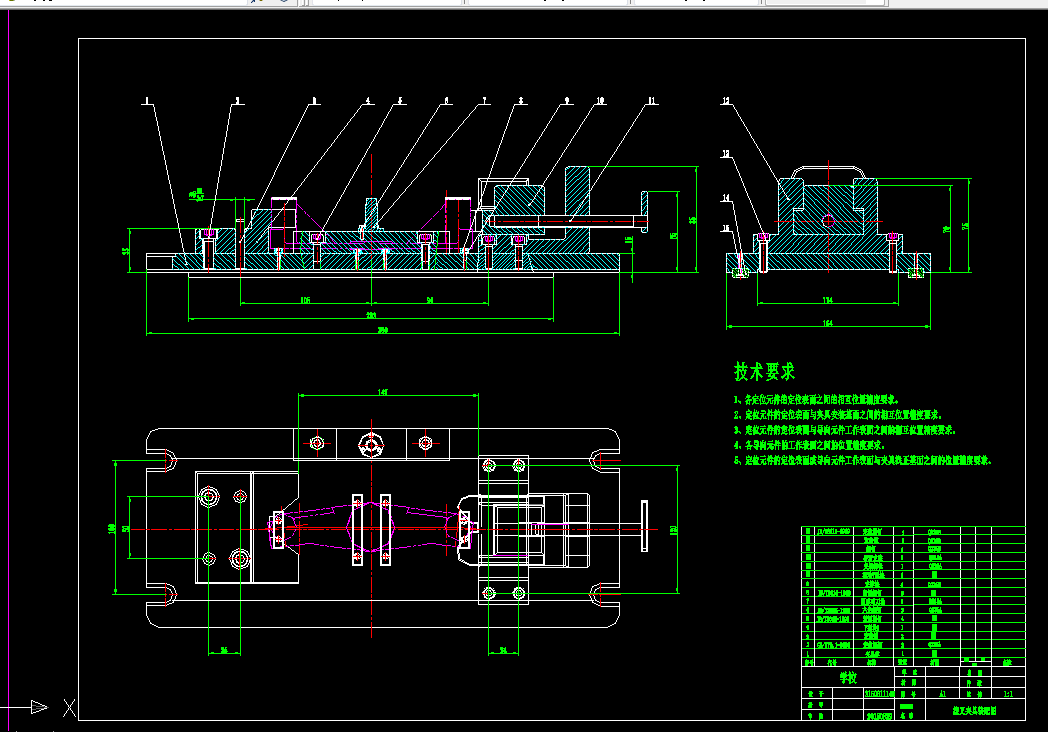Select the 学校 text in title block
Viewport: 1048px width, 732px height.
[848, 677]
